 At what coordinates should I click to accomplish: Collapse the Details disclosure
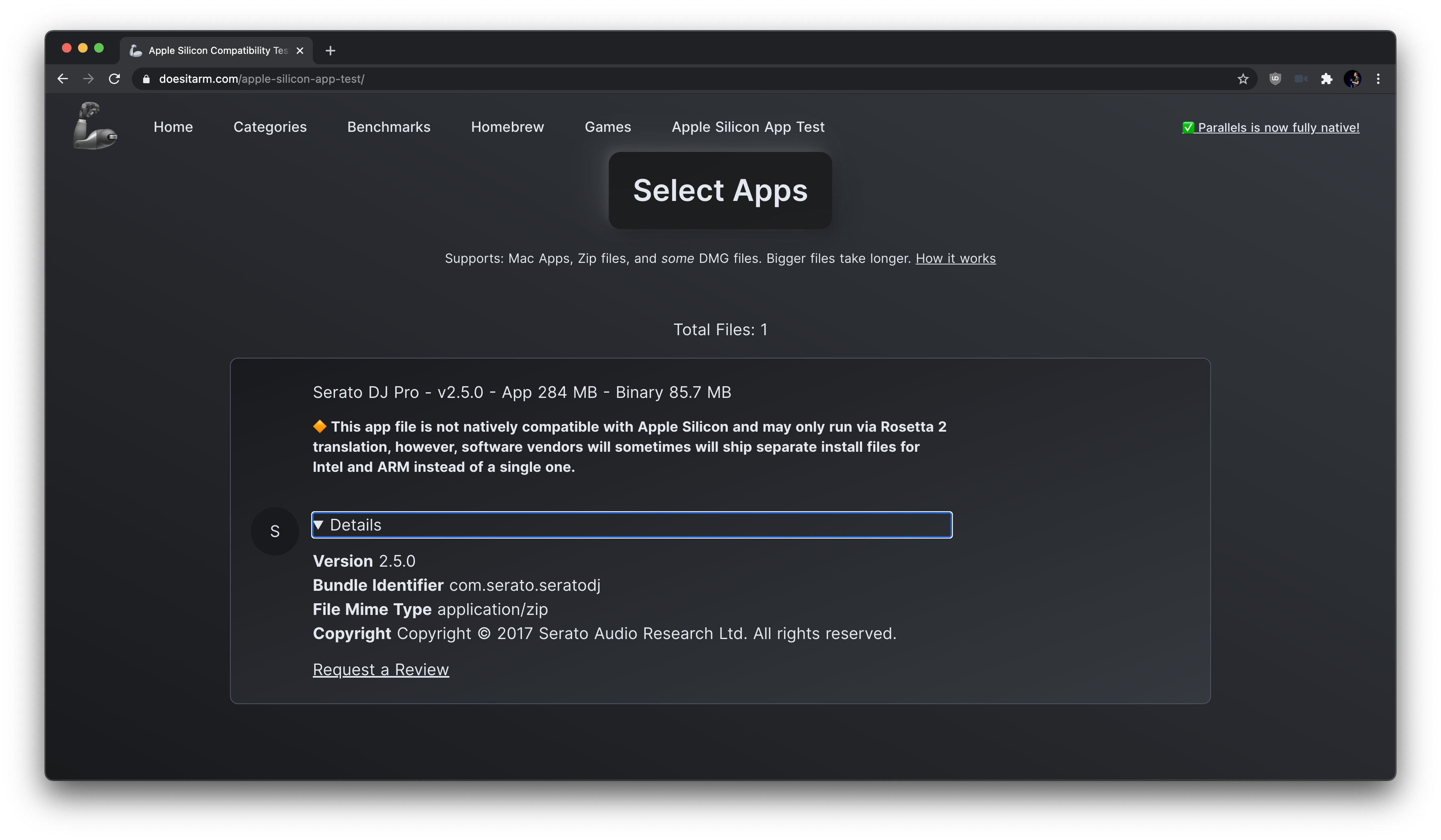(x=632, y=524)
